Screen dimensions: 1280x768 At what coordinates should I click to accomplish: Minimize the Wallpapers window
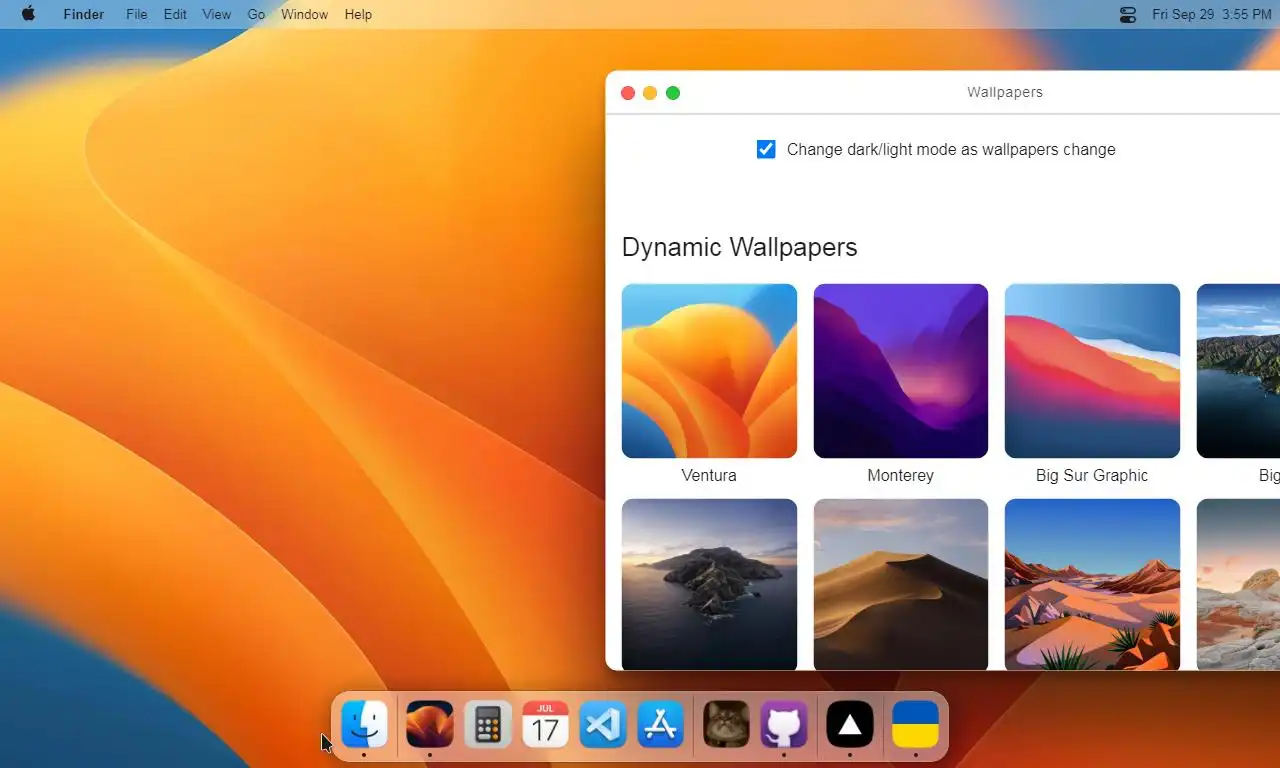[x=650, y=93]
